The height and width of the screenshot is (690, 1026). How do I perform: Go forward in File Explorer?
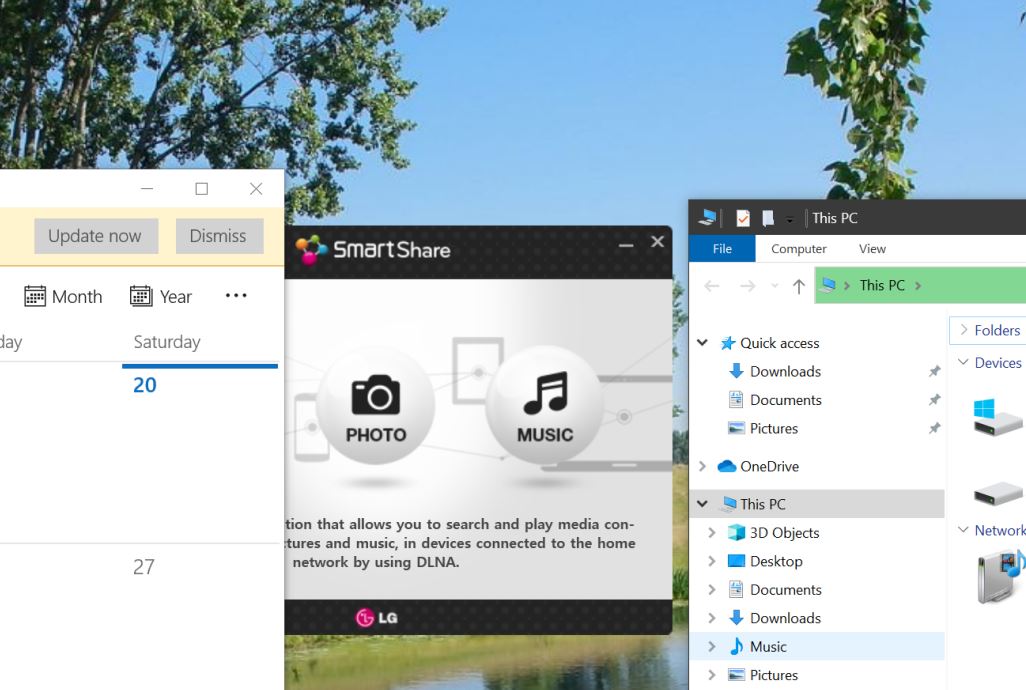pos(747,286)
